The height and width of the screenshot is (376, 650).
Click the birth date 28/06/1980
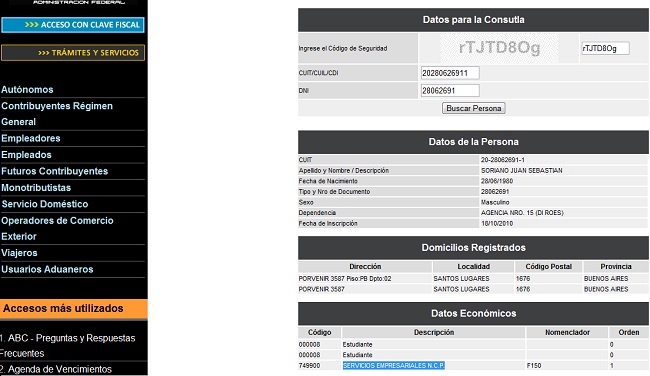[497, 181]
